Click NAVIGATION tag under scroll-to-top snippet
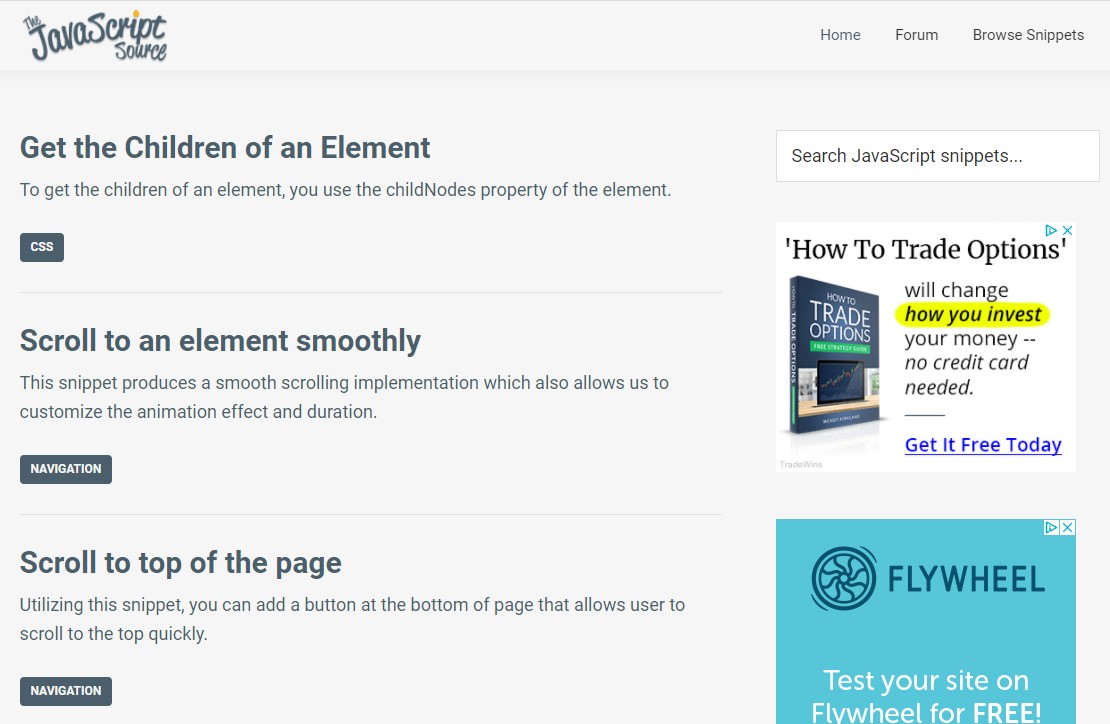Image resolution: width=1110 pixels, height=724 pixels. [66, 691]
